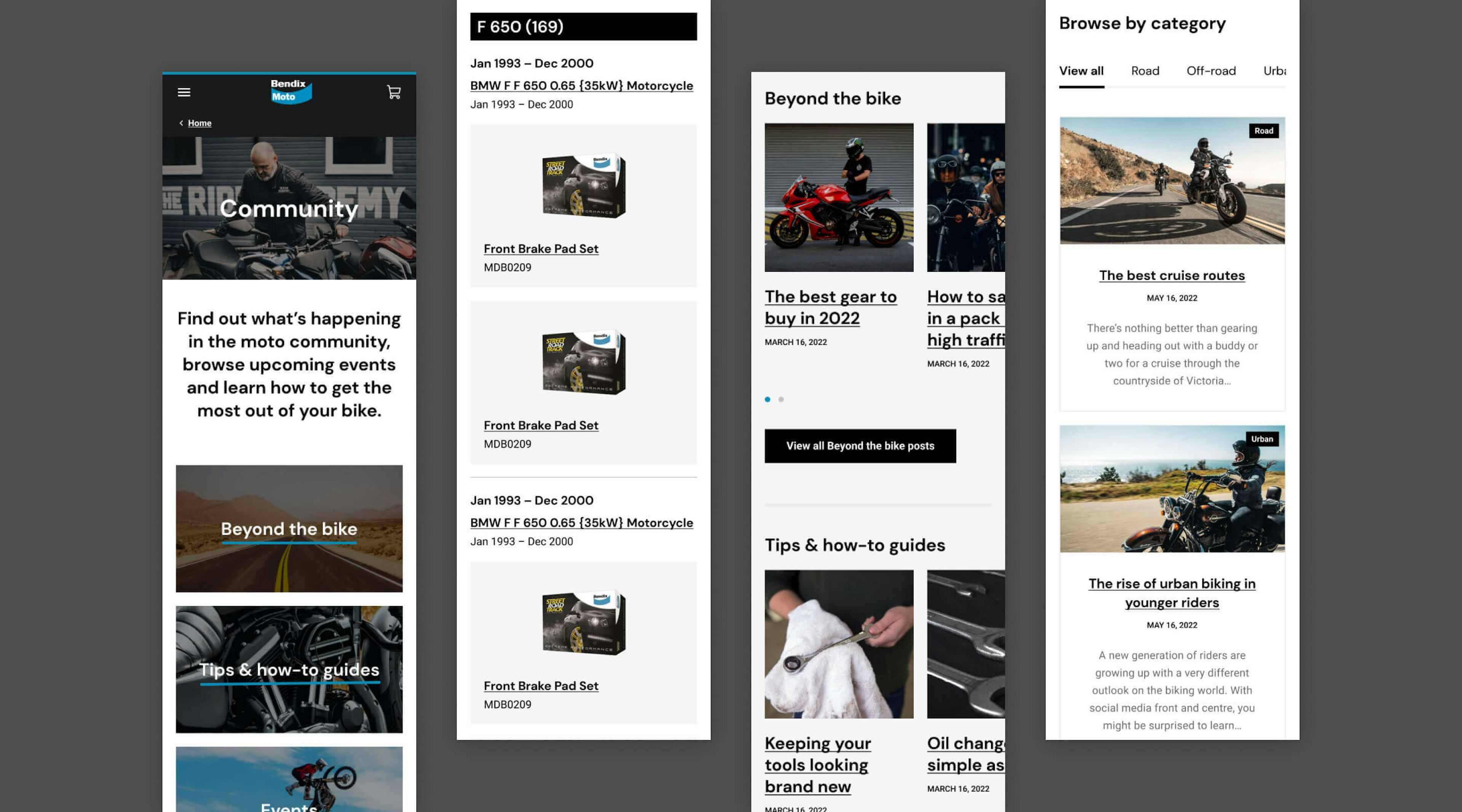Click the back chevron beside Home
Screen dimensions: 1462x812
181,123
